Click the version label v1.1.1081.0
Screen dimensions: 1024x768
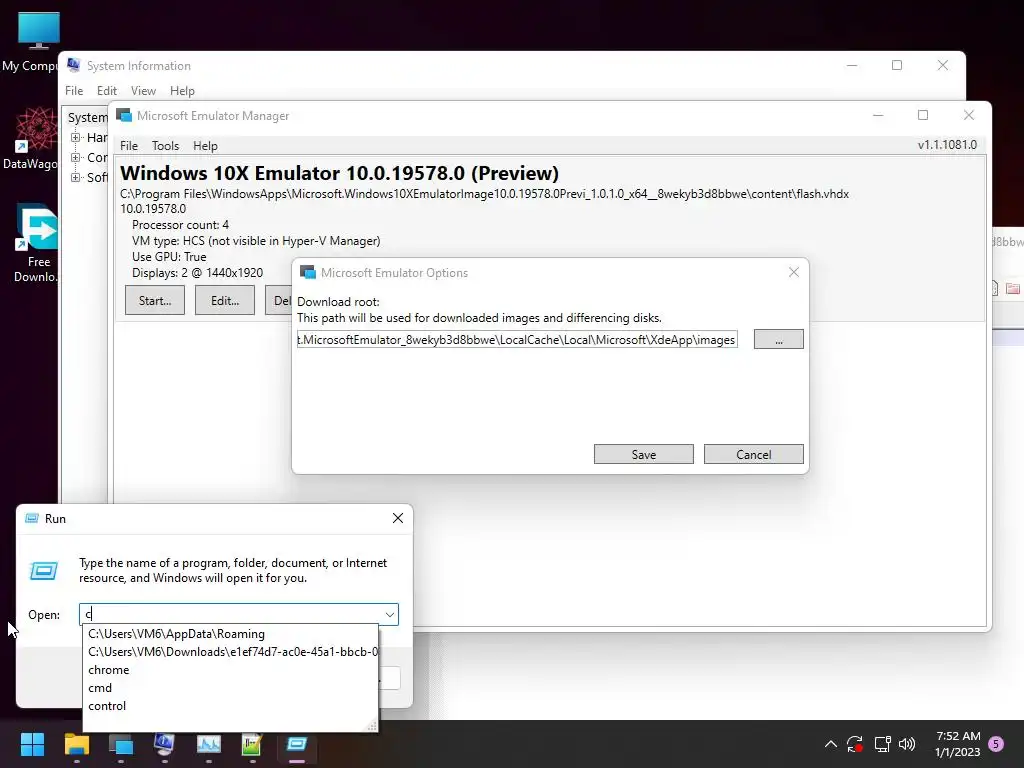tap(947, 145)
